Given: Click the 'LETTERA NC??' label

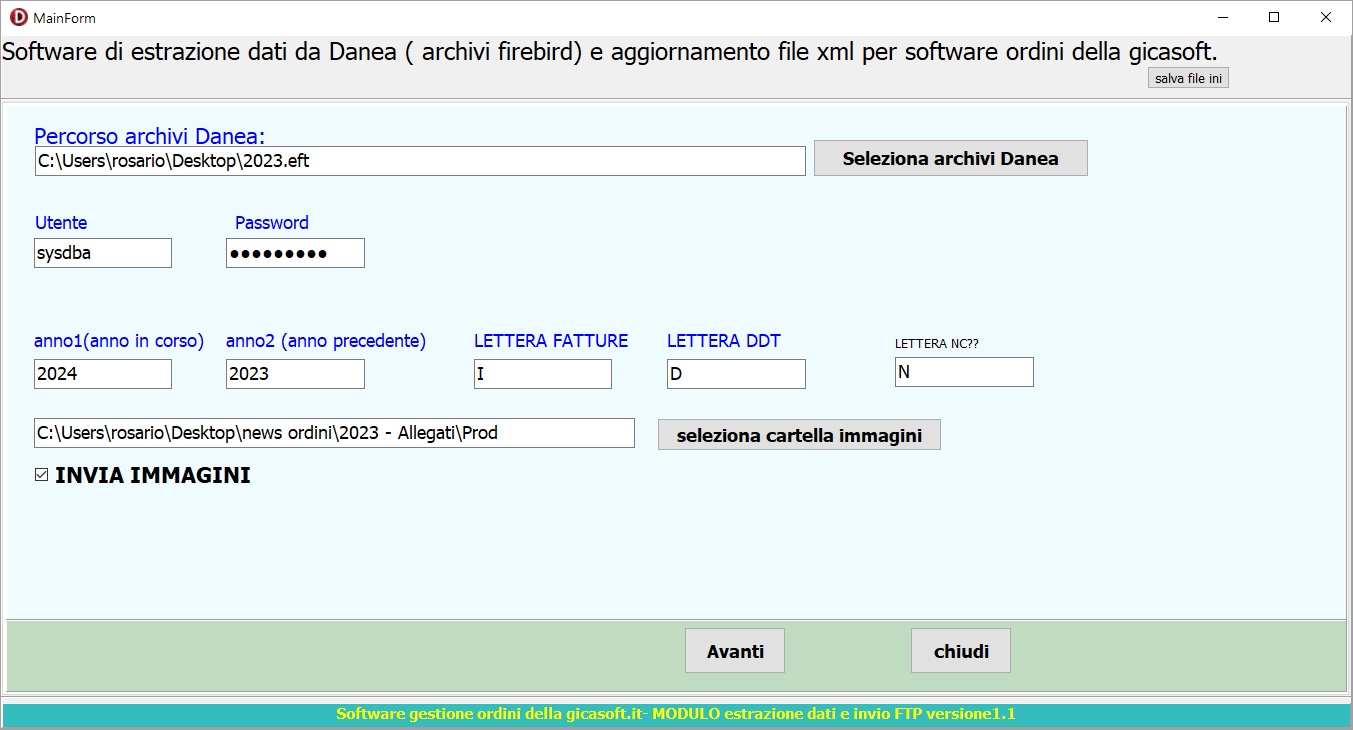Looking at the screenshot, I should pyautogui.click(x=937, y=343).
